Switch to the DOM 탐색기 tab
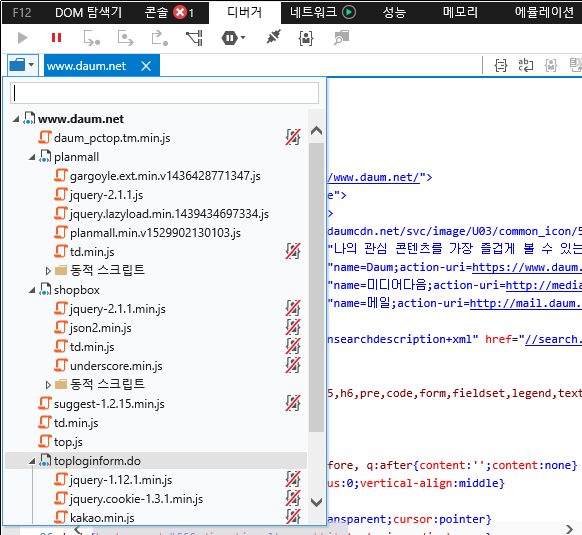The width and height of the screenshot is (582, 535). [88, 13]
